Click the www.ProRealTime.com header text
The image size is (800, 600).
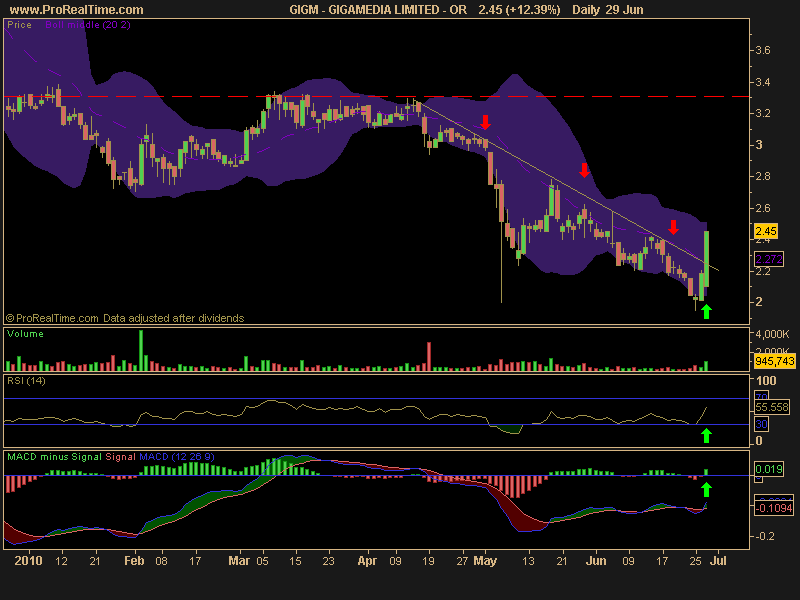tap(77, 10)
